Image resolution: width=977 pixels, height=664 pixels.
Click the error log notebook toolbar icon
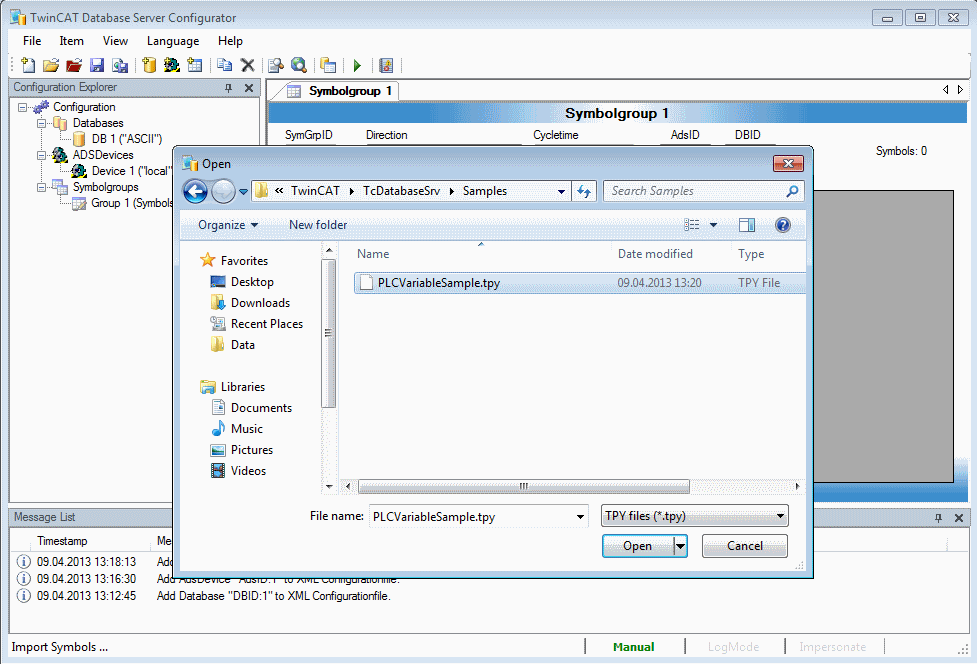point(386,65)
